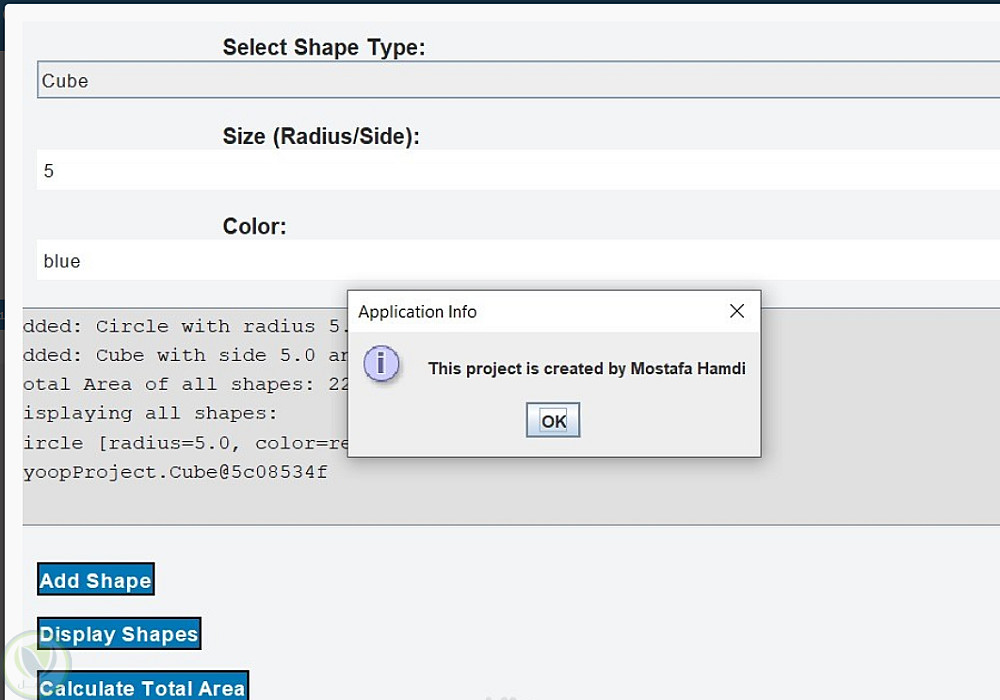Click the 'Size (Radius/Side):' label
Viewport: 1000px width, 700px height.
tap(321, 137)
